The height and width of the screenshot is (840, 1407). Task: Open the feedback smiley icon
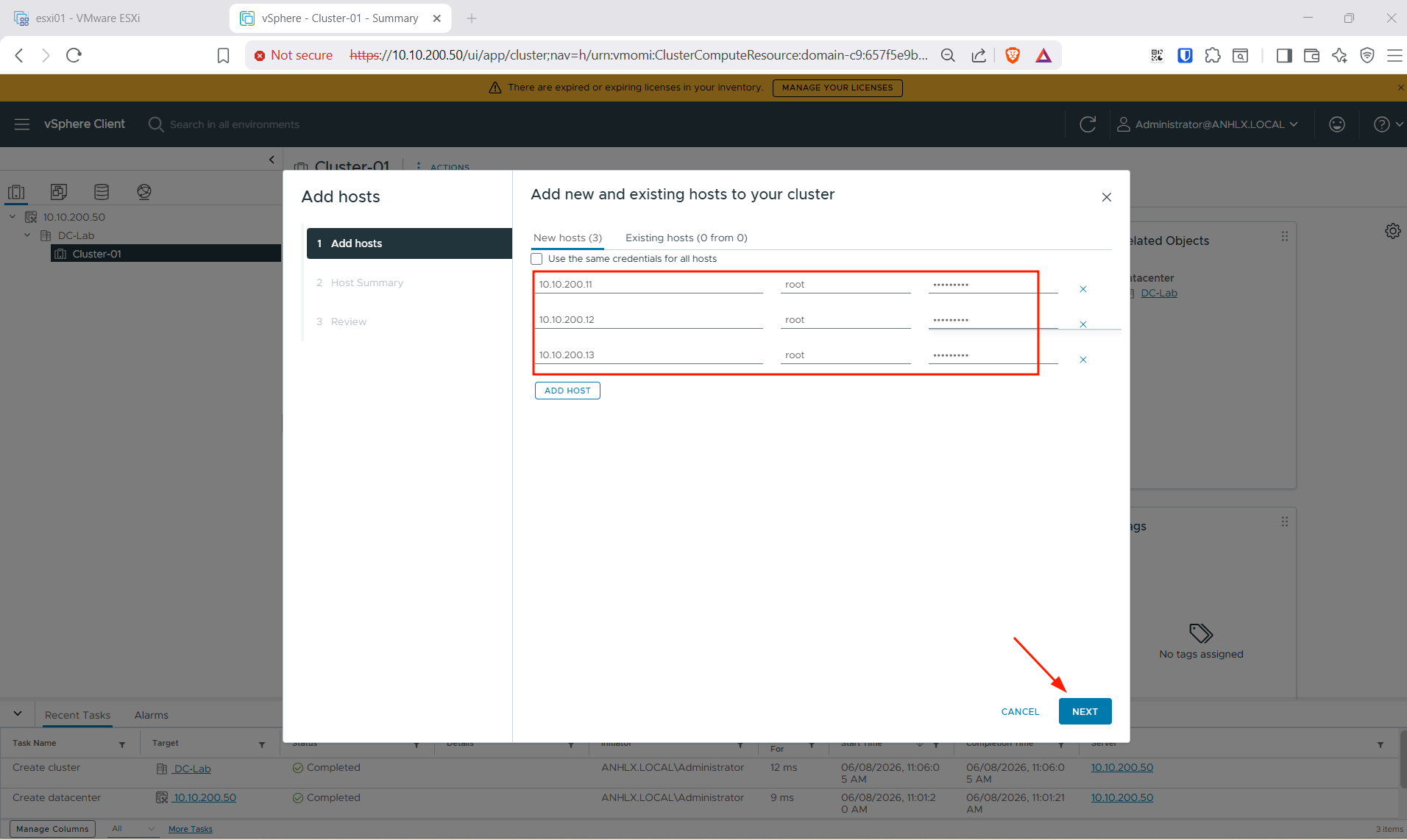point(1337,124)
